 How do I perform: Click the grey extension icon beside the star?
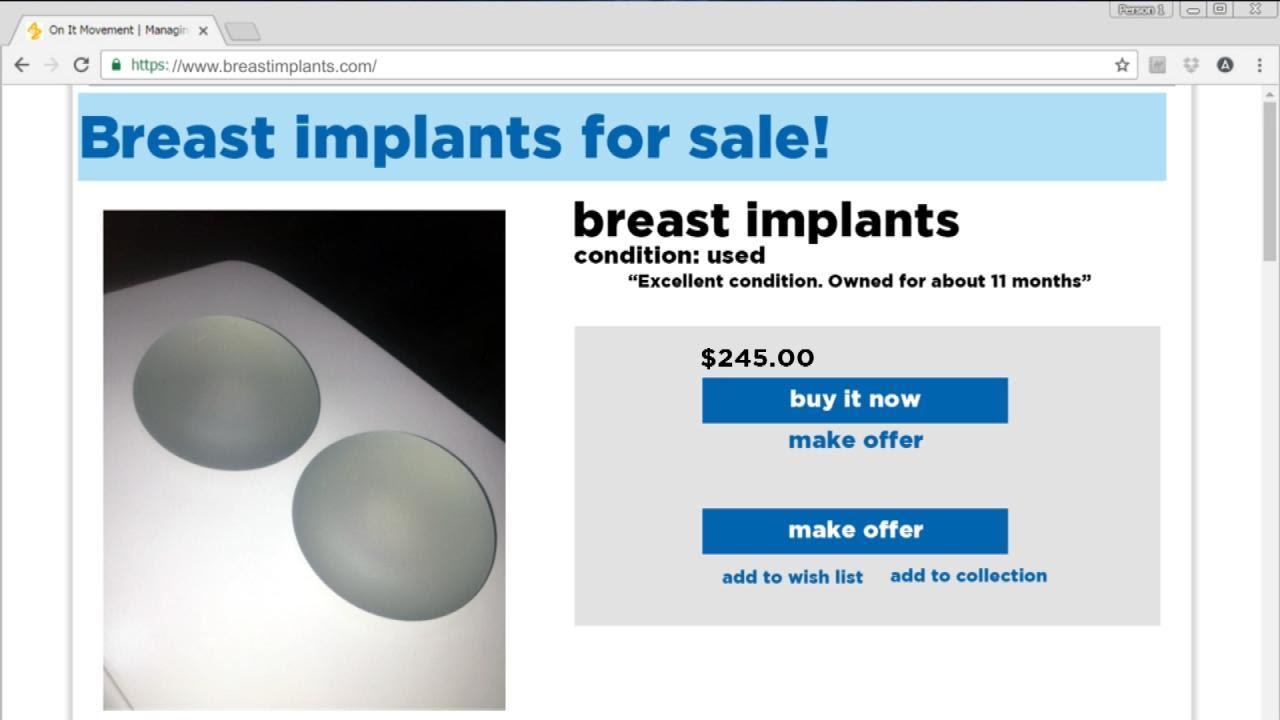coord(1157,65)
